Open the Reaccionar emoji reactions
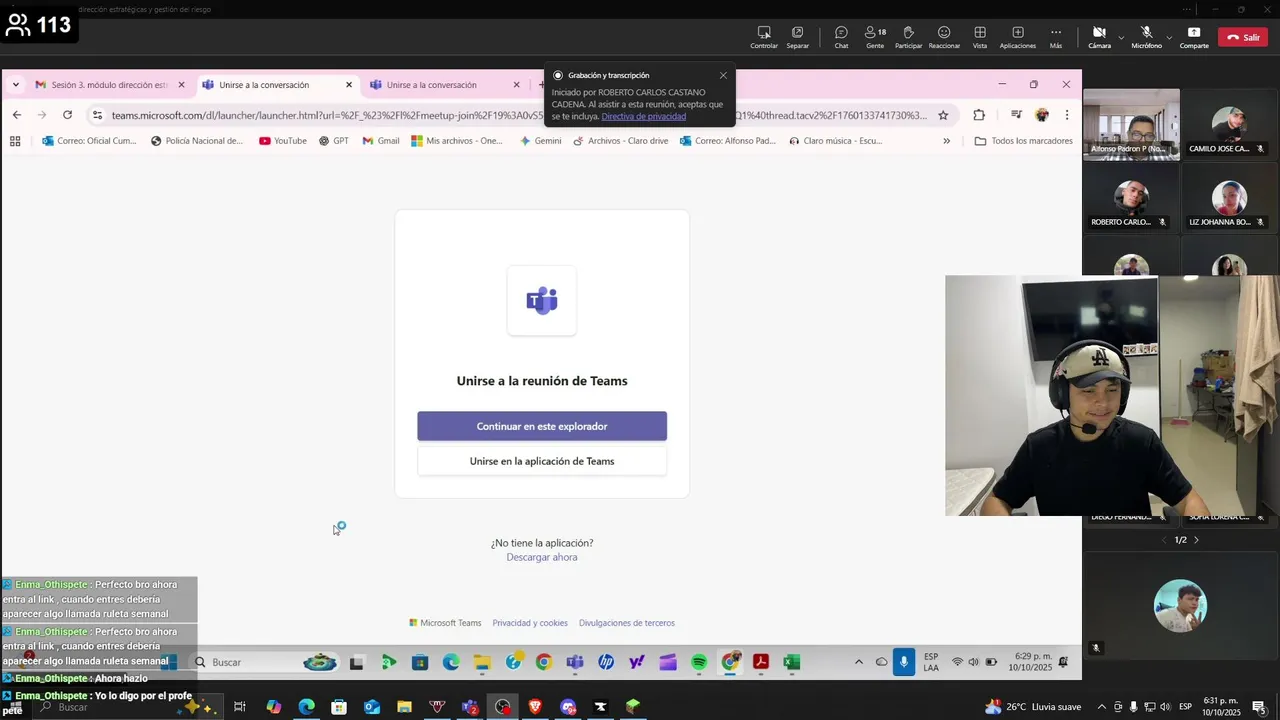Viewport: 1280px width, 720px height. [944, 37]
